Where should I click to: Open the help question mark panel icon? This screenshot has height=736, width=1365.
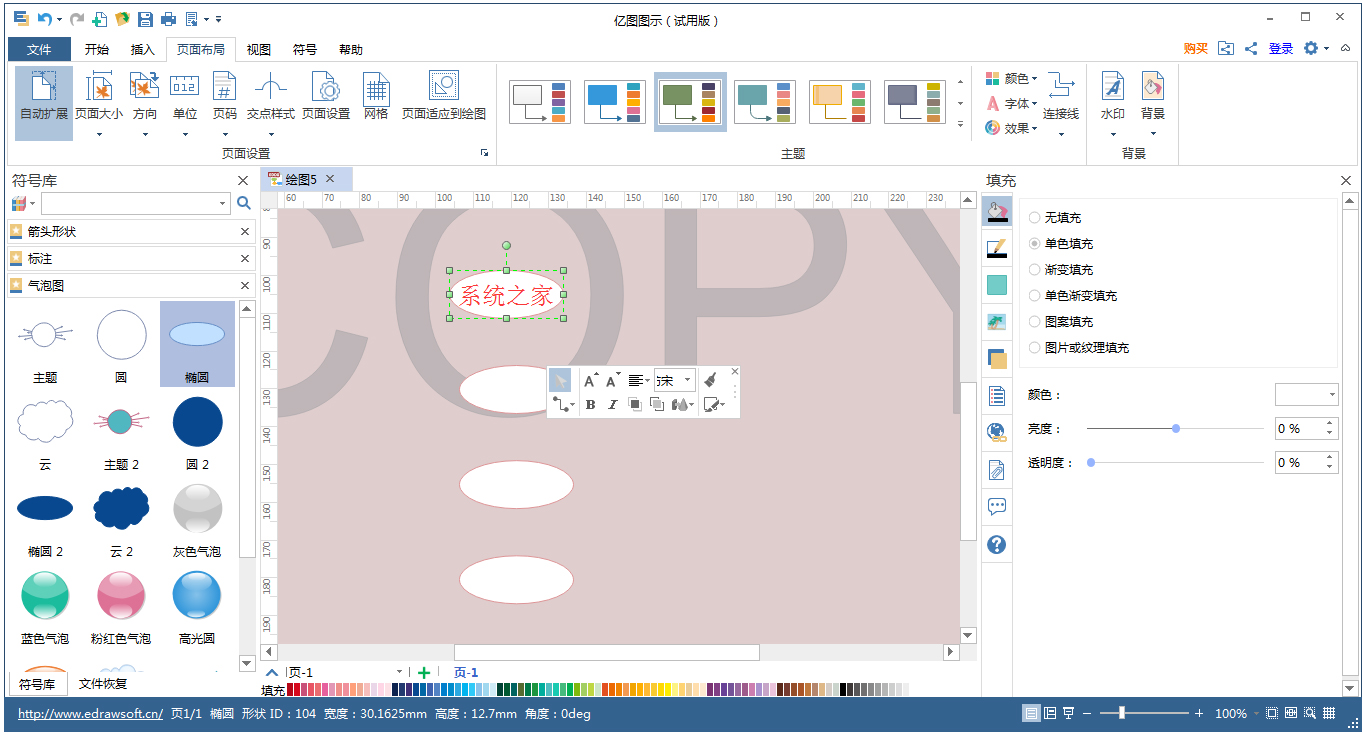point(996,545)
